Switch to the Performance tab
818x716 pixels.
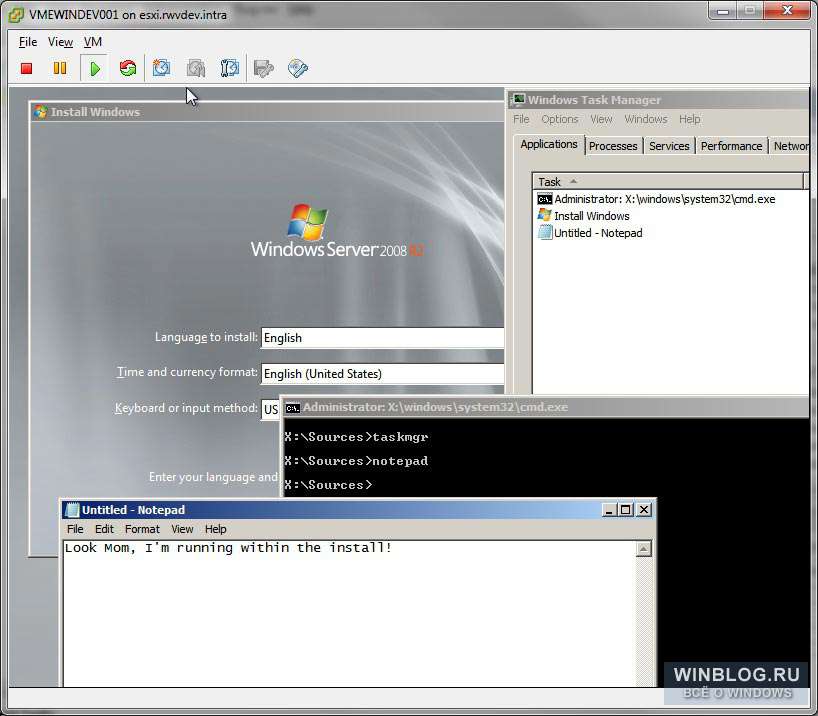731,146
